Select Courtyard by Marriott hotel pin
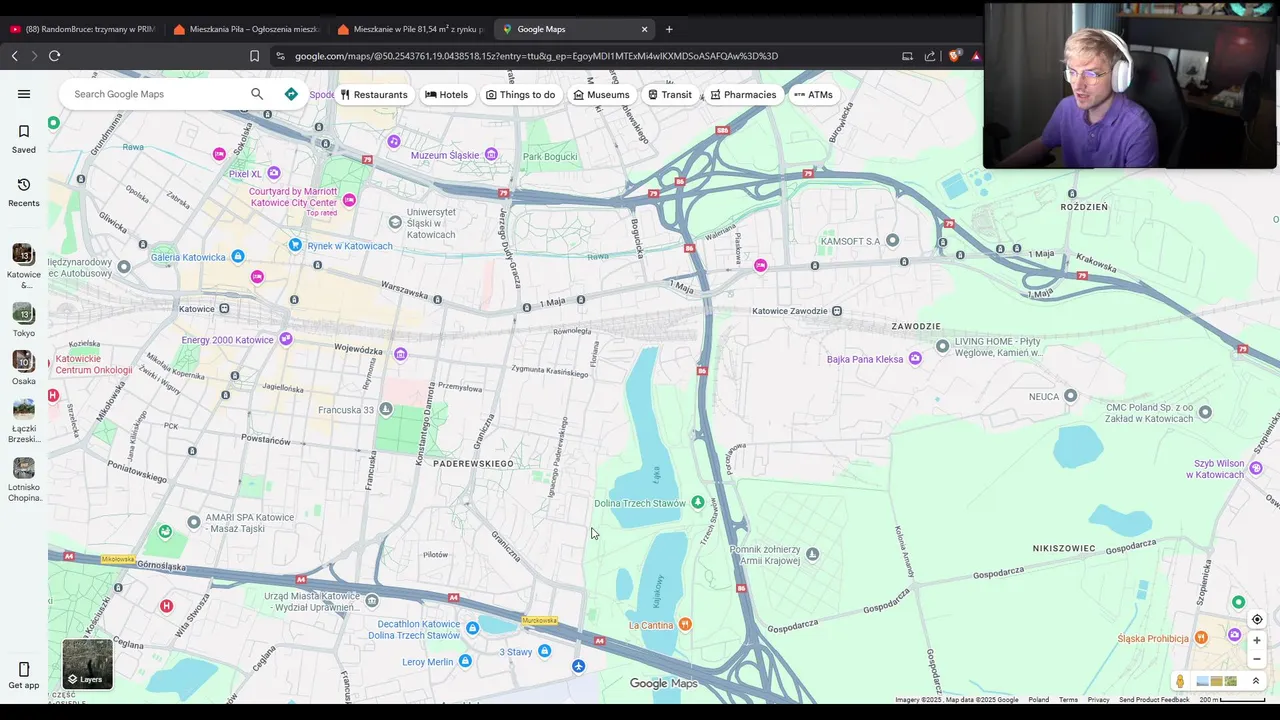 click(349, 200)
